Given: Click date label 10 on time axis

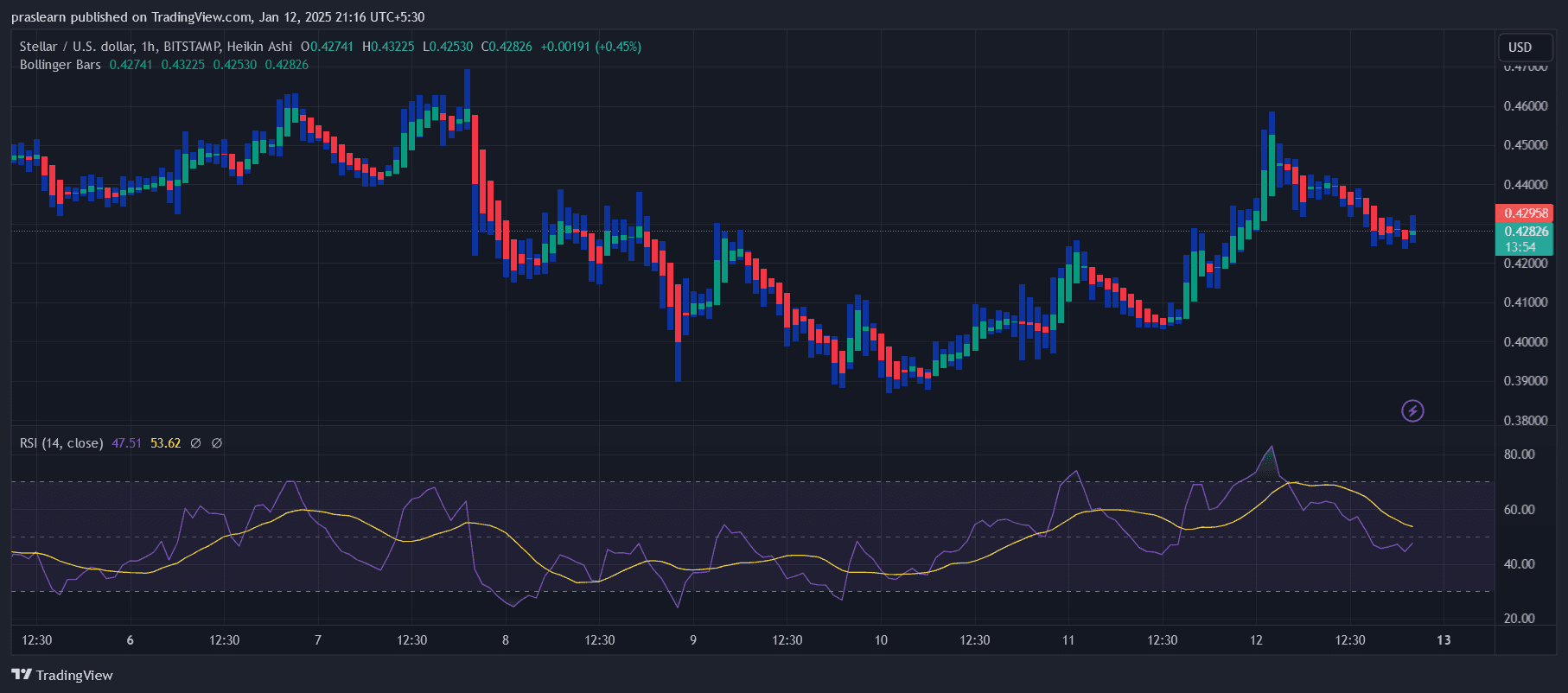Looking at the screenshot, I should coord(881,640).
